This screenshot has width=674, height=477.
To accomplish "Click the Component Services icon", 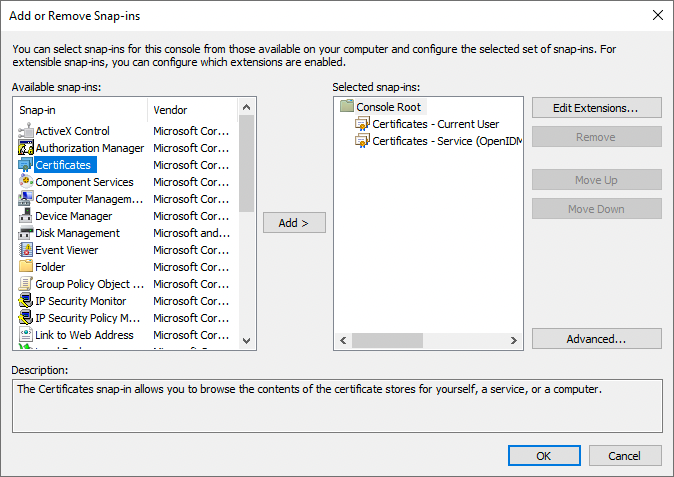I will [26, 182].
